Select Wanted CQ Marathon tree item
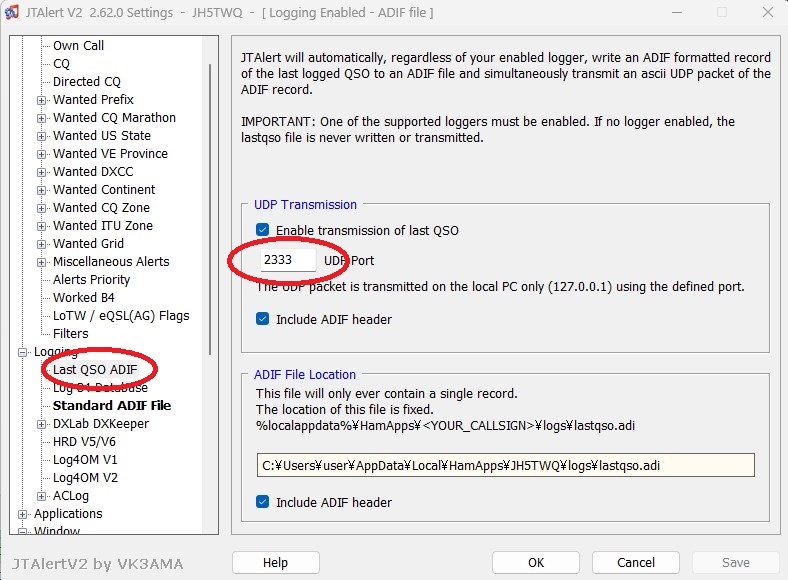Image resolution: width=788 pixels, height=580 pixels. (x=115, y=118)
